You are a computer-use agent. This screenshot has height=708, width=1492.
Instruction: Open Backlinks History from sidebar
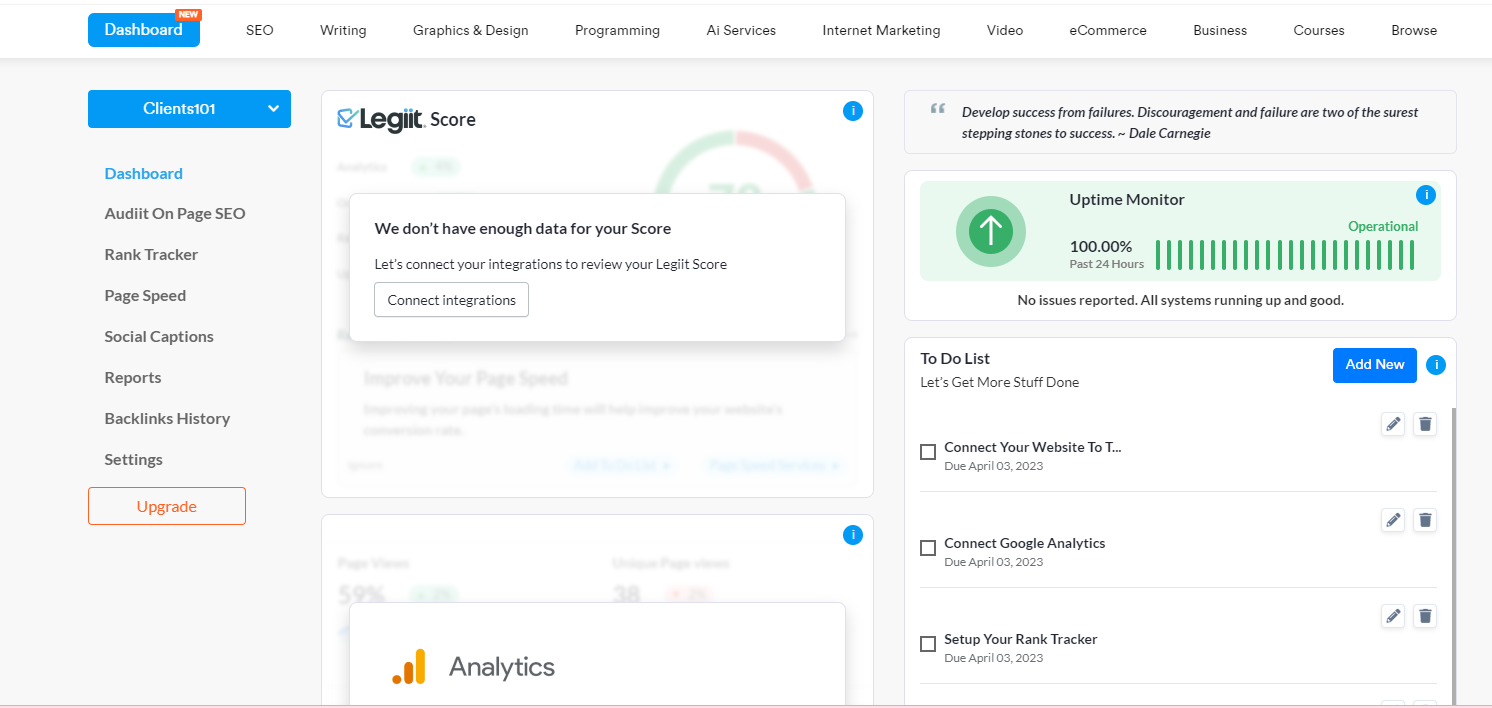point(167,419)
